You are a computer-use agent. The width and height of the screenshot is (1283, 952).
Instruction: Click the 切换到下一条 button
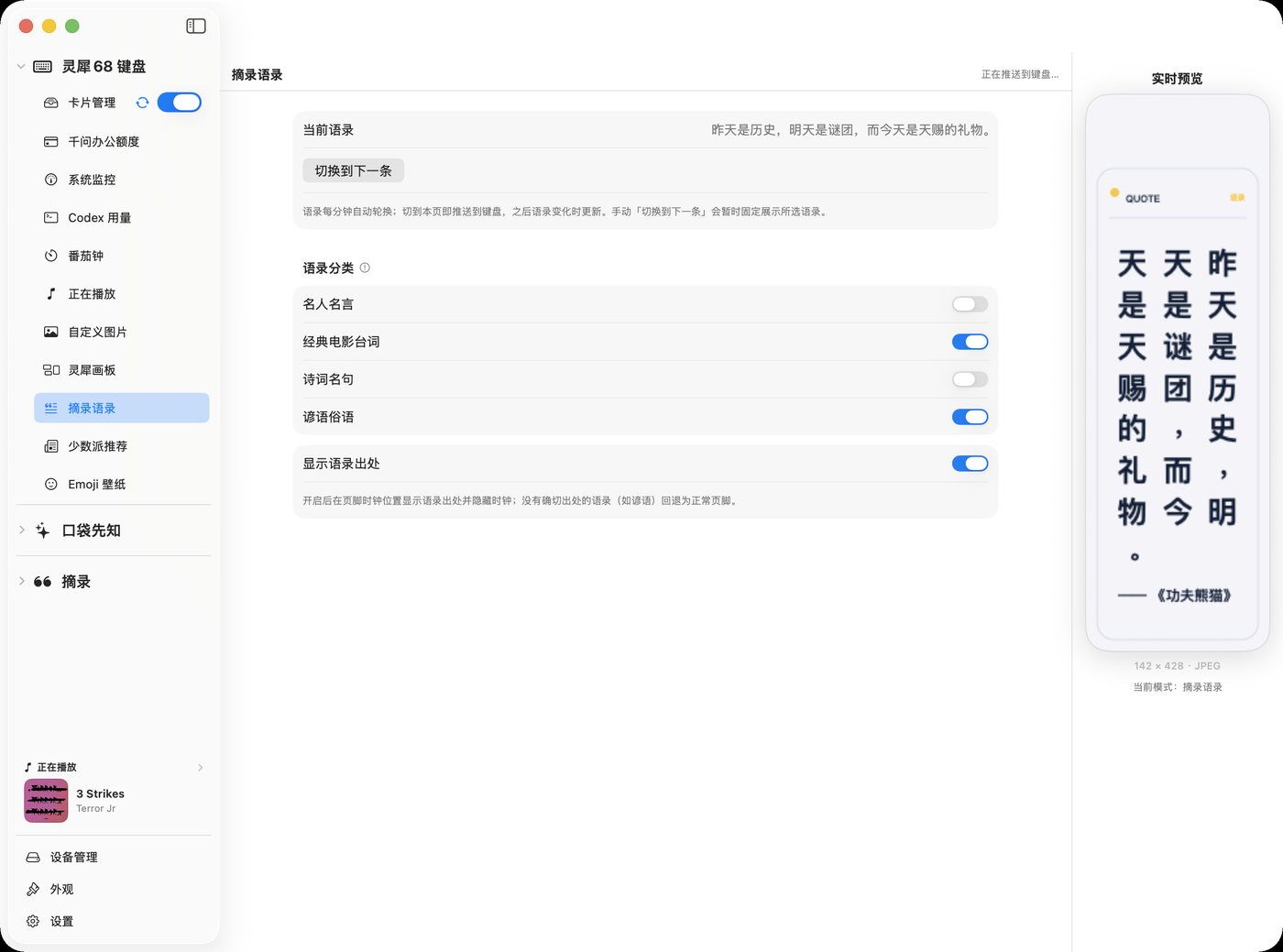coord(353,170)
